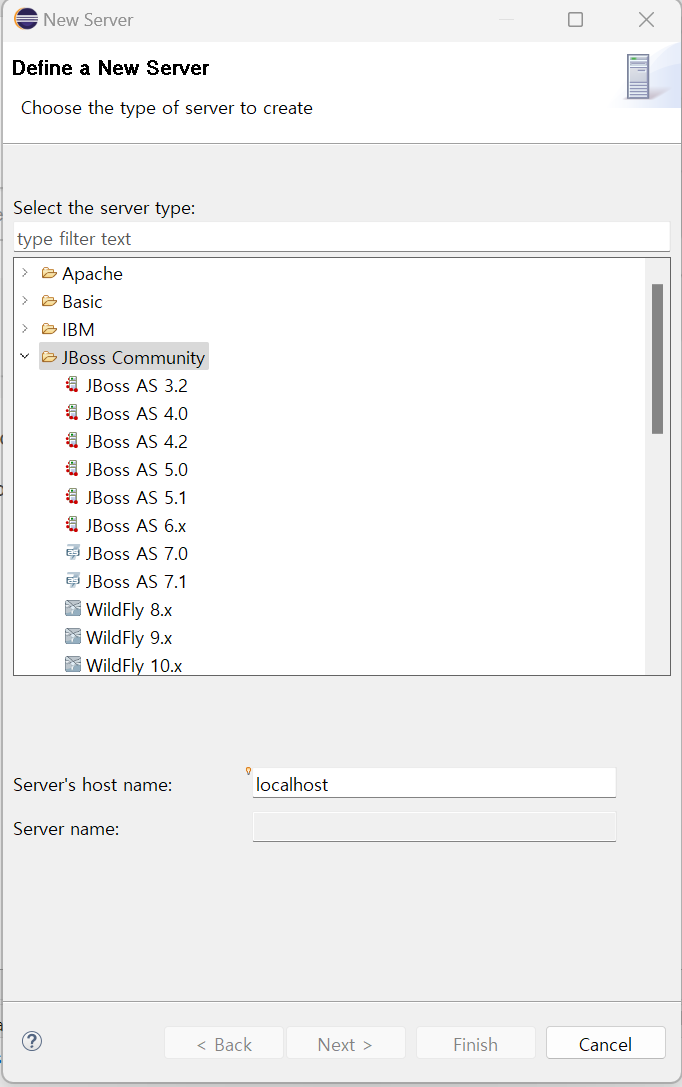Click the JBoss AS 4.0 server icon
Viewport: 682px width, 1087px height.
[72, 412]
